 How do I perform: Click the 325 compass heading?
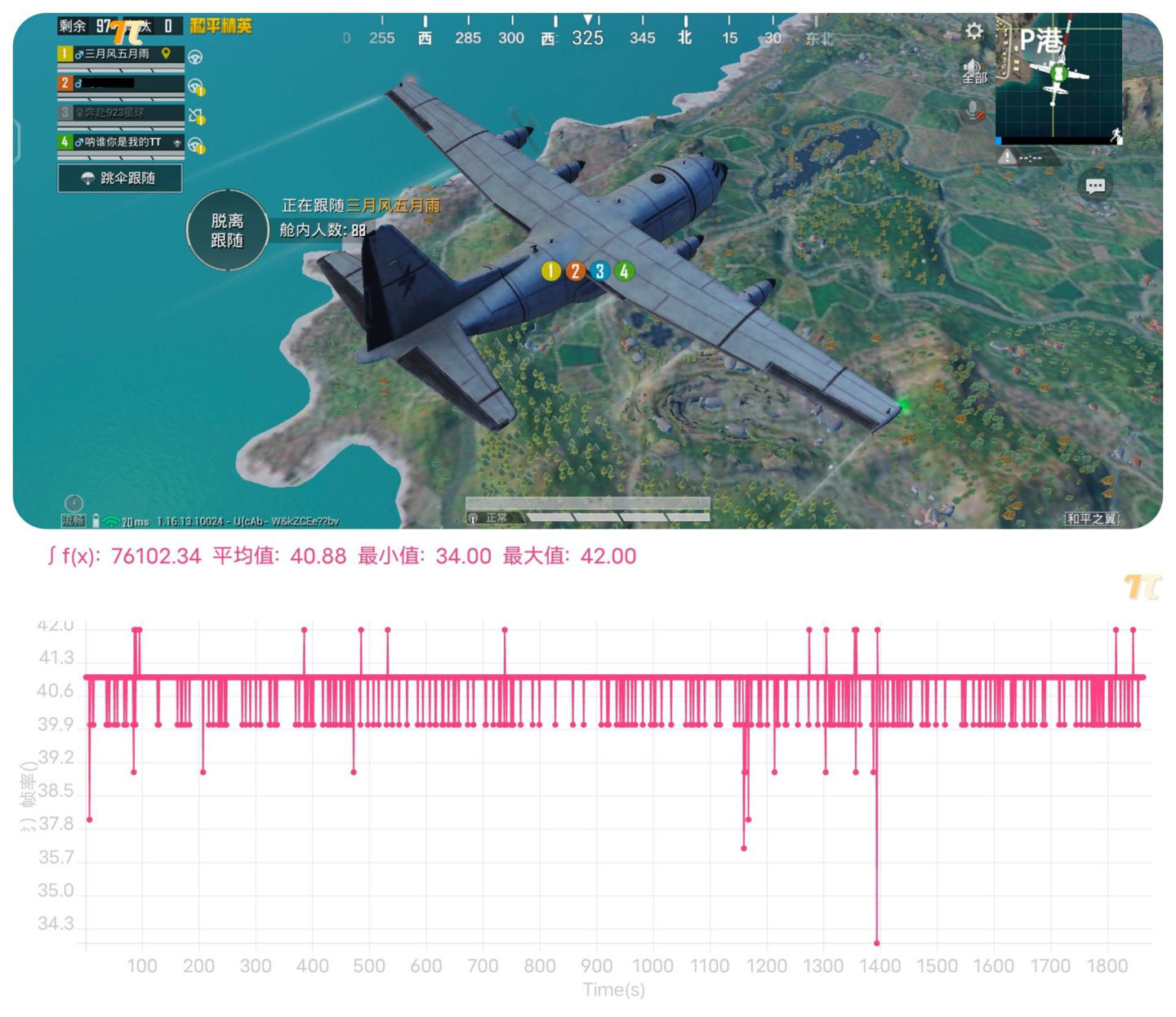point(588,38)
